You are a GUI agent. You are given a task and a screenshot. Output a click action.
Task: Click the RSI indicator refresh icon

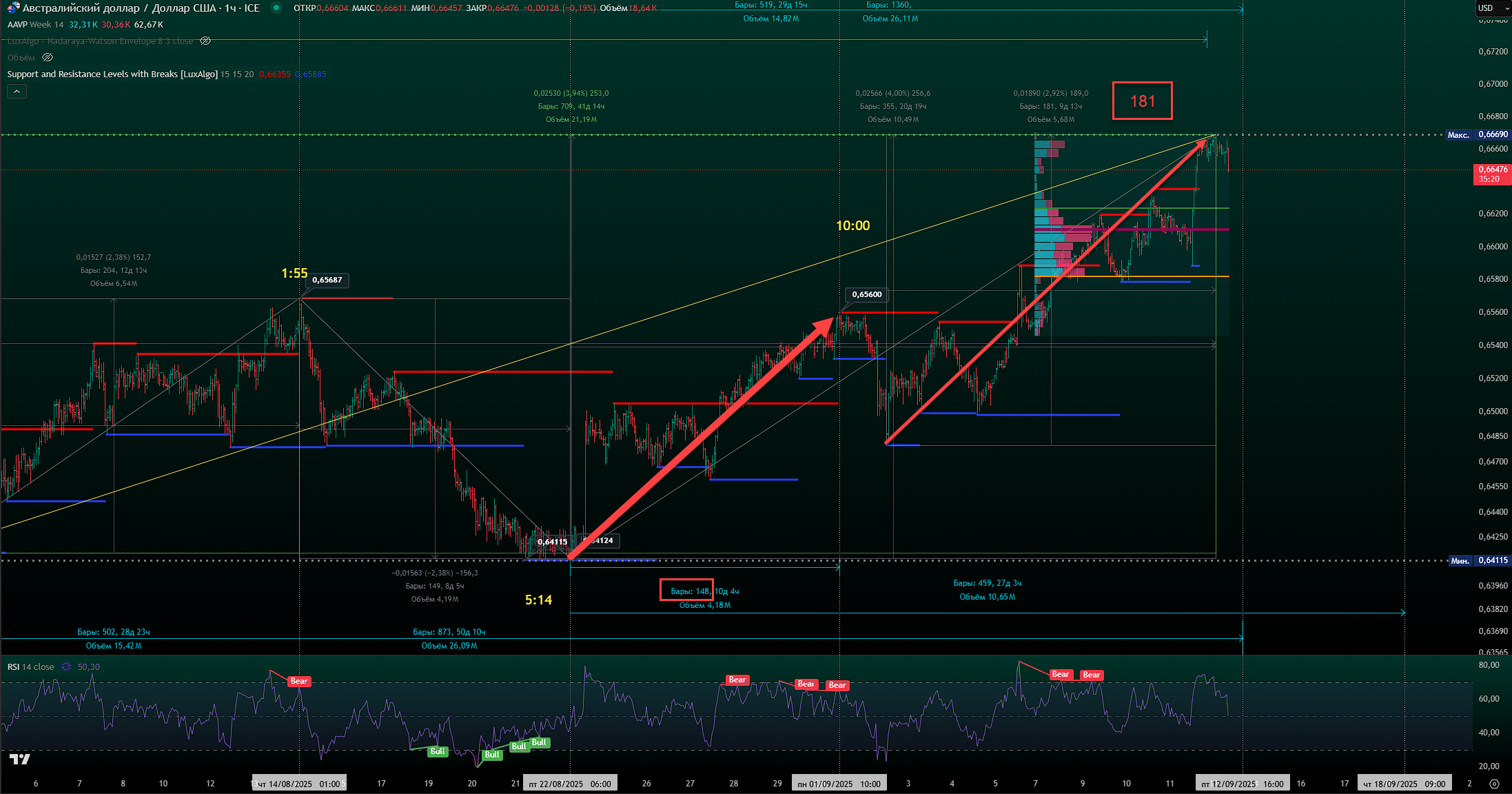[66, 667]
